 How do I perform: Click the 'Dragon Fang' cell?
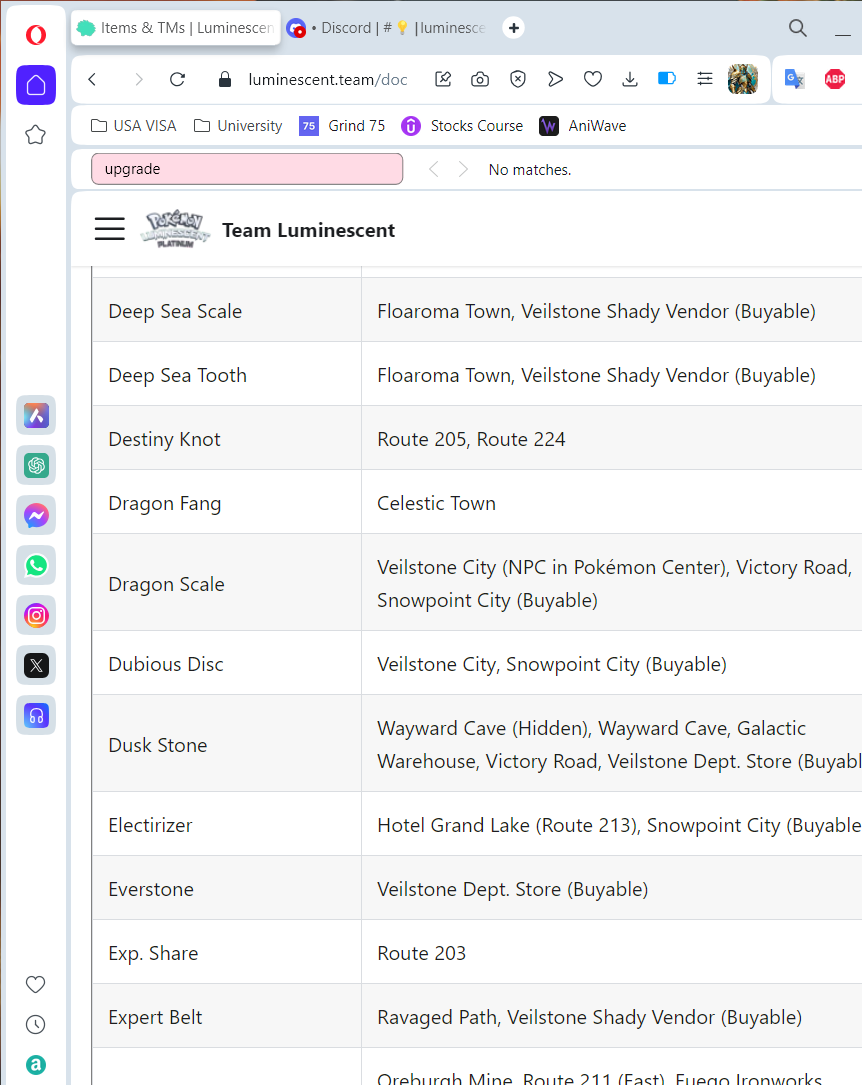coord(227,502)
